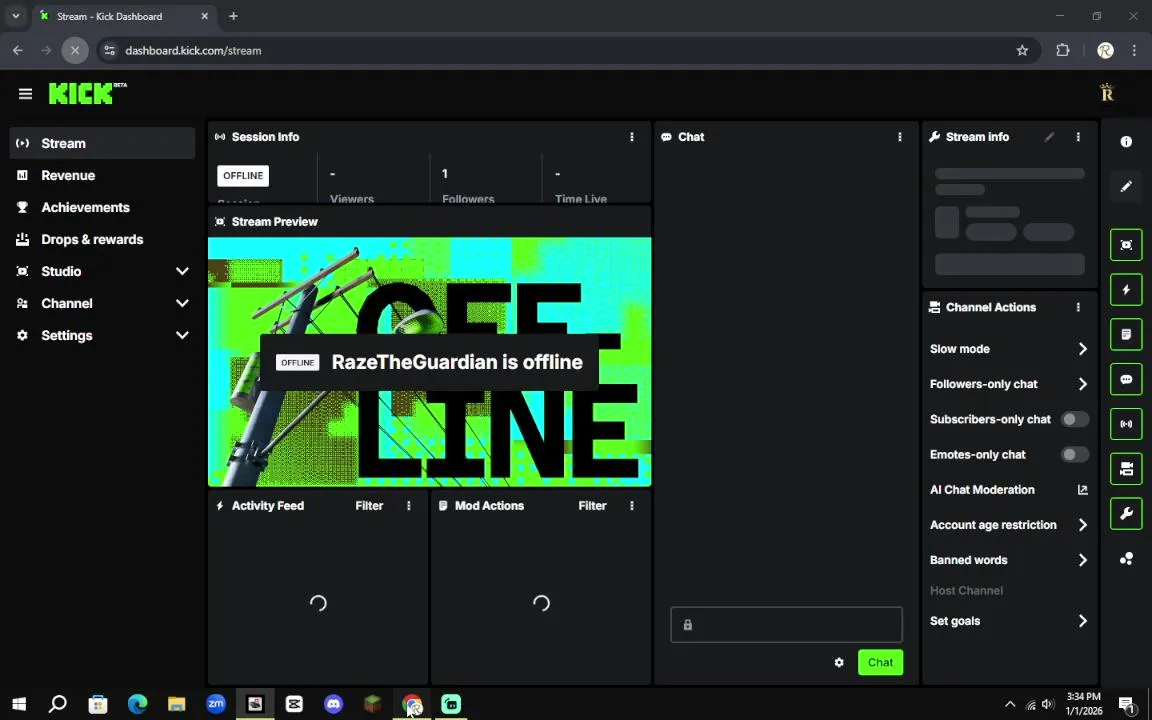Screen dimensions: 1152x720
Task: Open Chat panel three-dot menu
Action: click(x=900, y=137)
